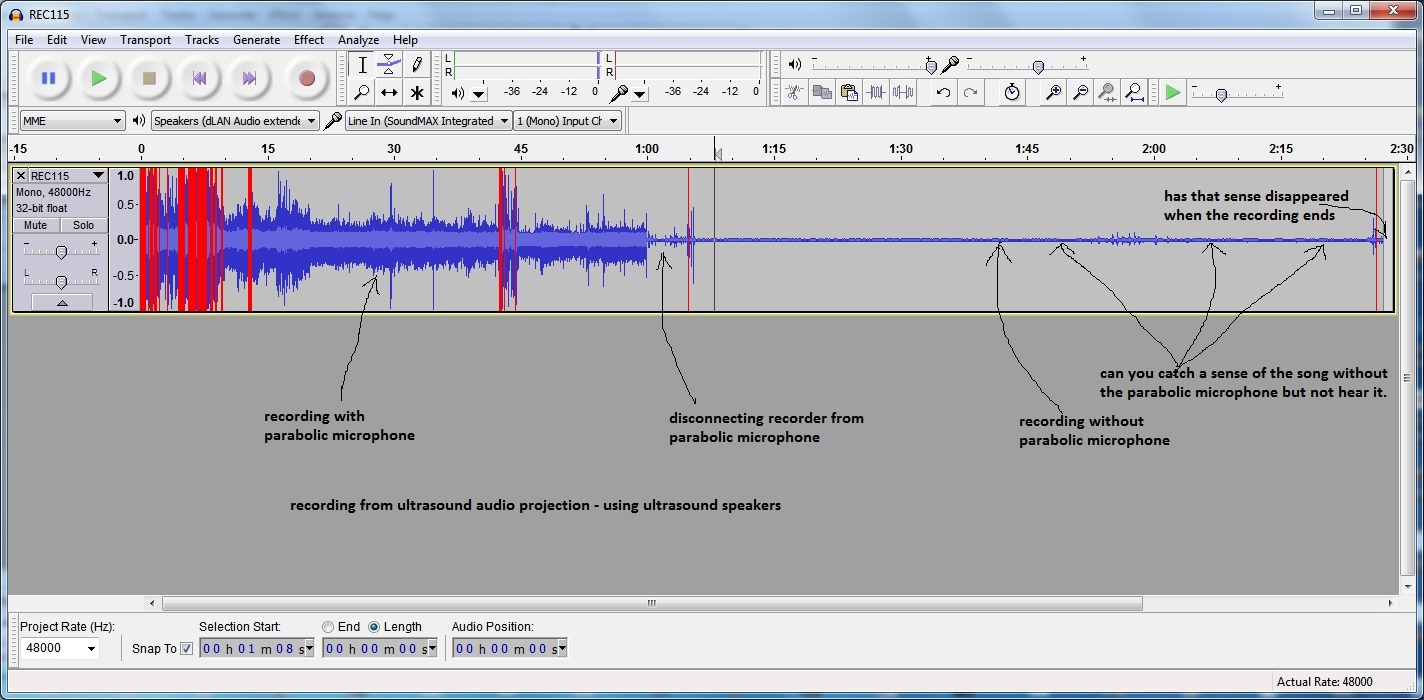Select the Envelope tool

click(x=389, y=65)
